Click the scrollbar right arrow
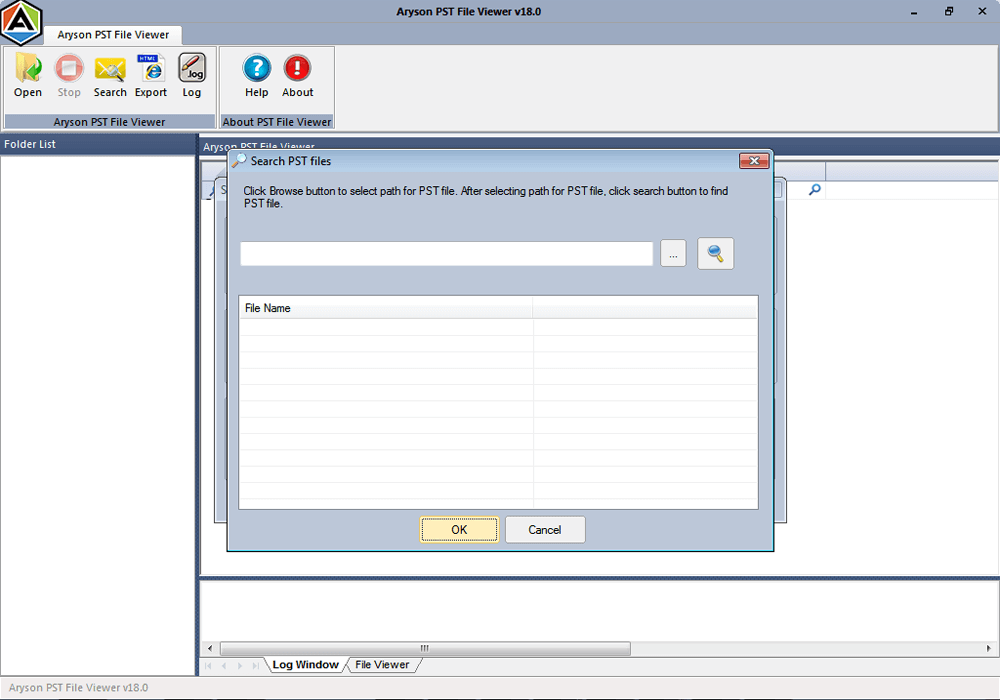 click(989, 648)
